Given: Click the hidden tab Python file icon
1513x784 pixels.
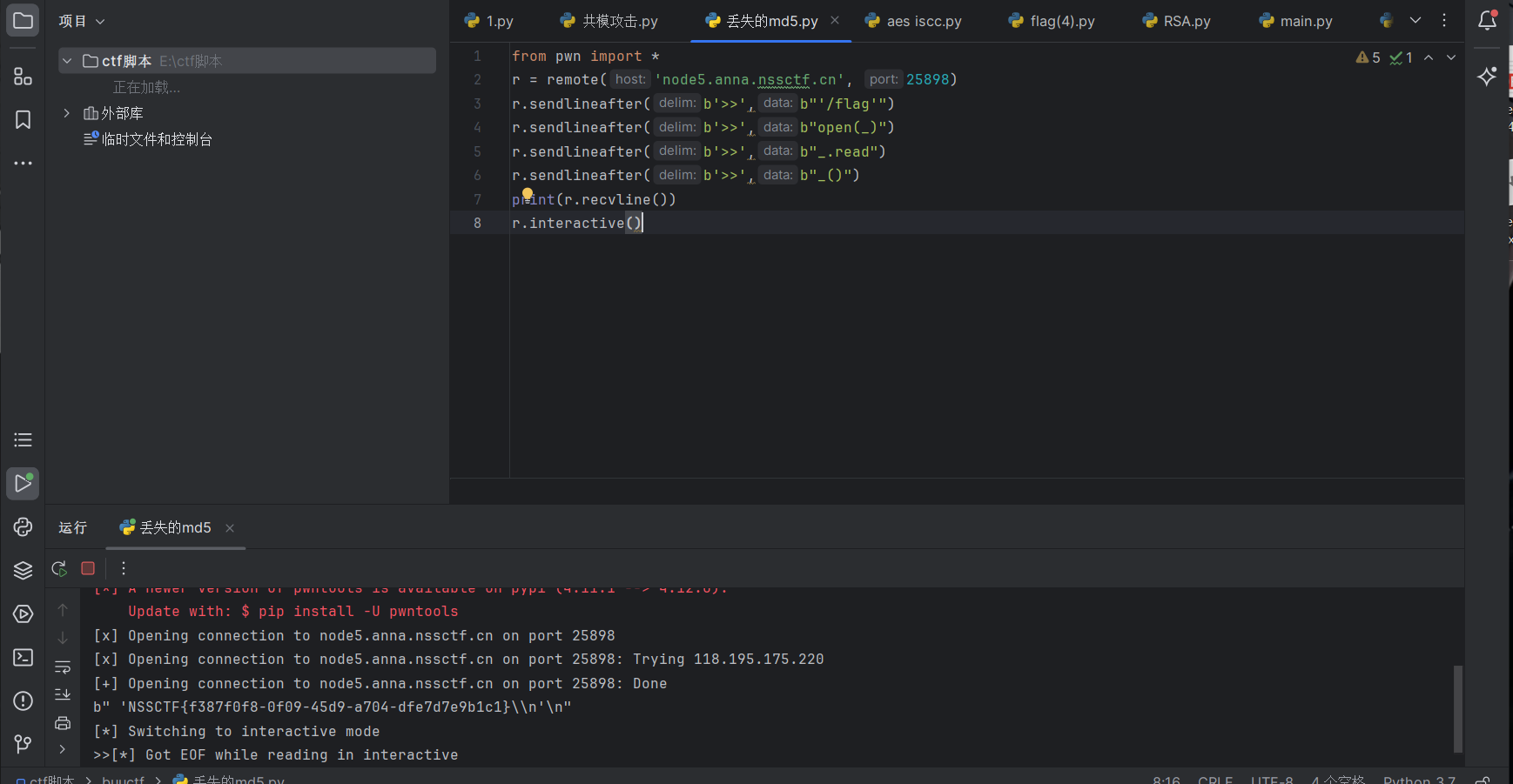Looking at the screenshot, I should [x=1387, y=20].
